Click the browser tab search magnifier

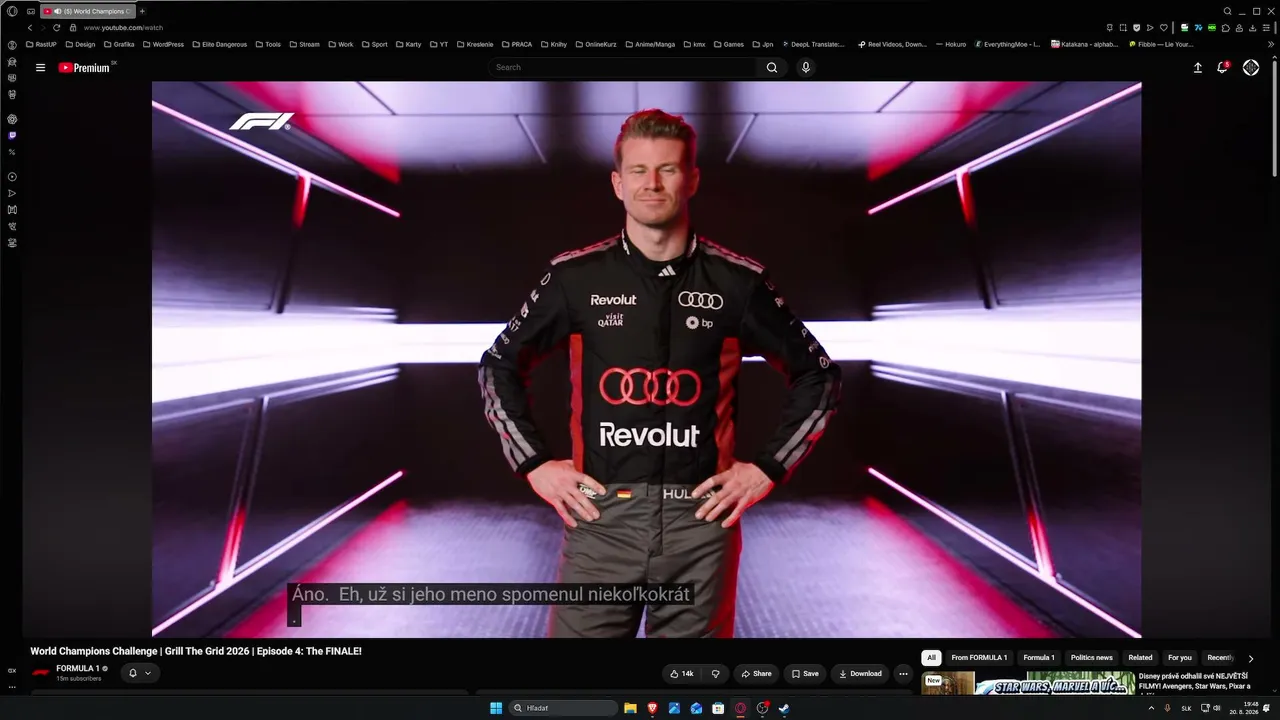click(1227, 11)
